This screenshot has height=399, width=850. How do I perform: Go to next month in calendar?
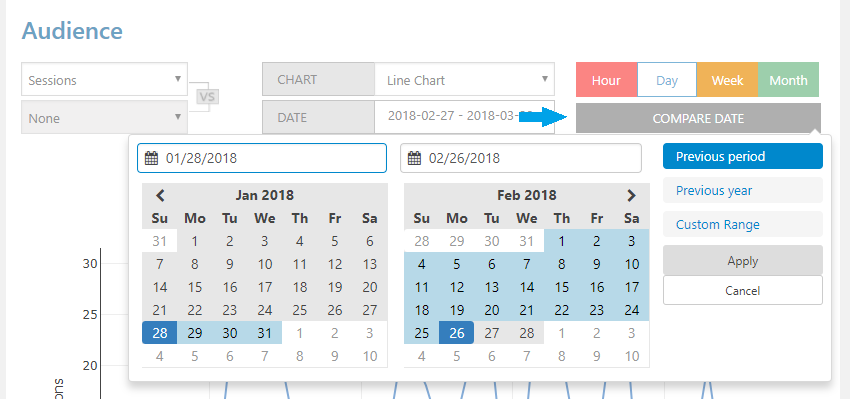631,195
